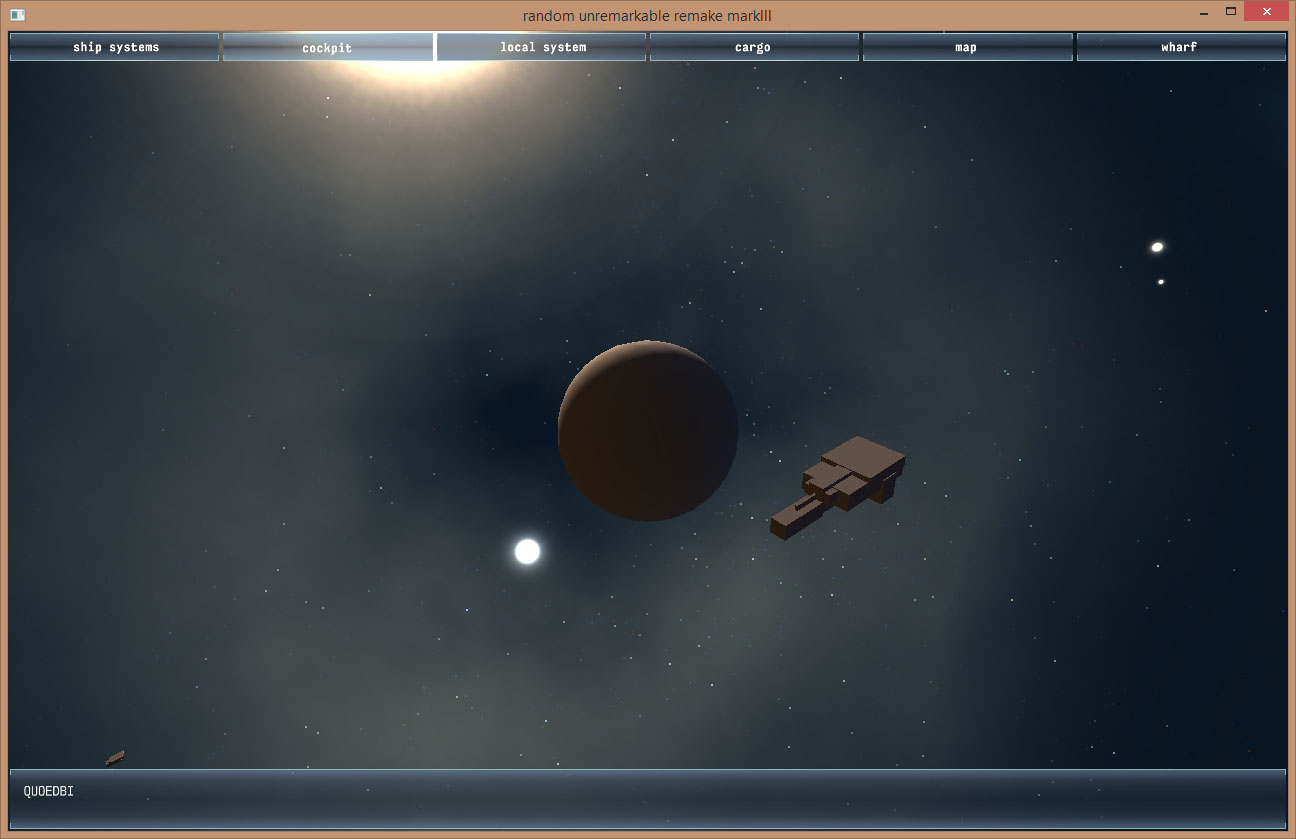Maximize the game window

tap(1230, 12)
